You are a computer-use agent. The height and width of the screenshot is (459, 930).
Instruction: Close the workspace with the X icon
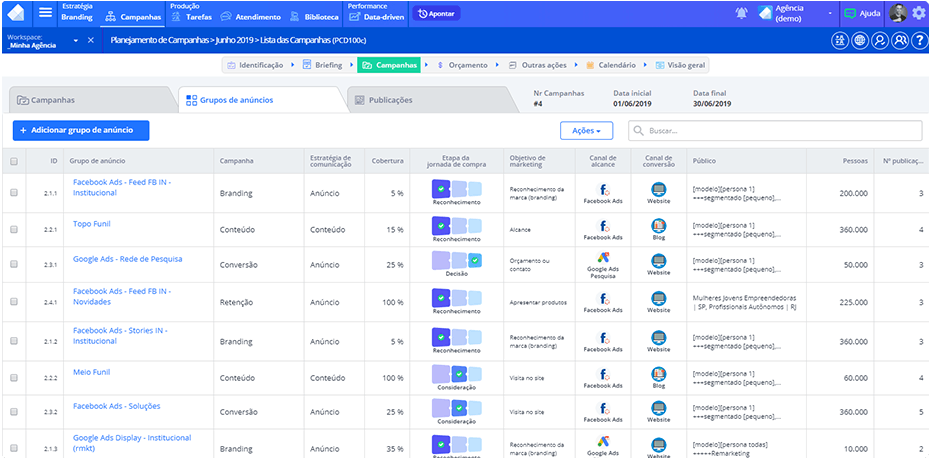[x=91, y=40]
